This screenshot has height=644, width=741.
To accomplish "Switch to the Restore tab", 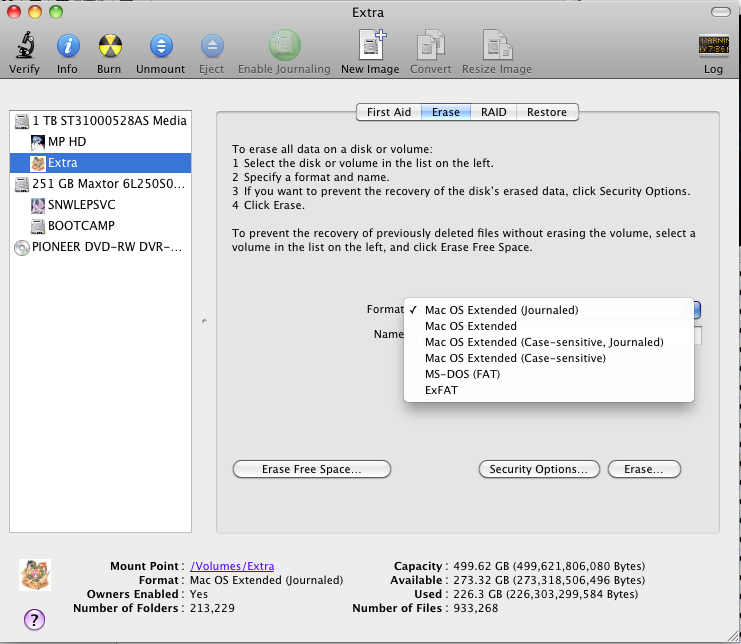I will [x=547, y=112].
